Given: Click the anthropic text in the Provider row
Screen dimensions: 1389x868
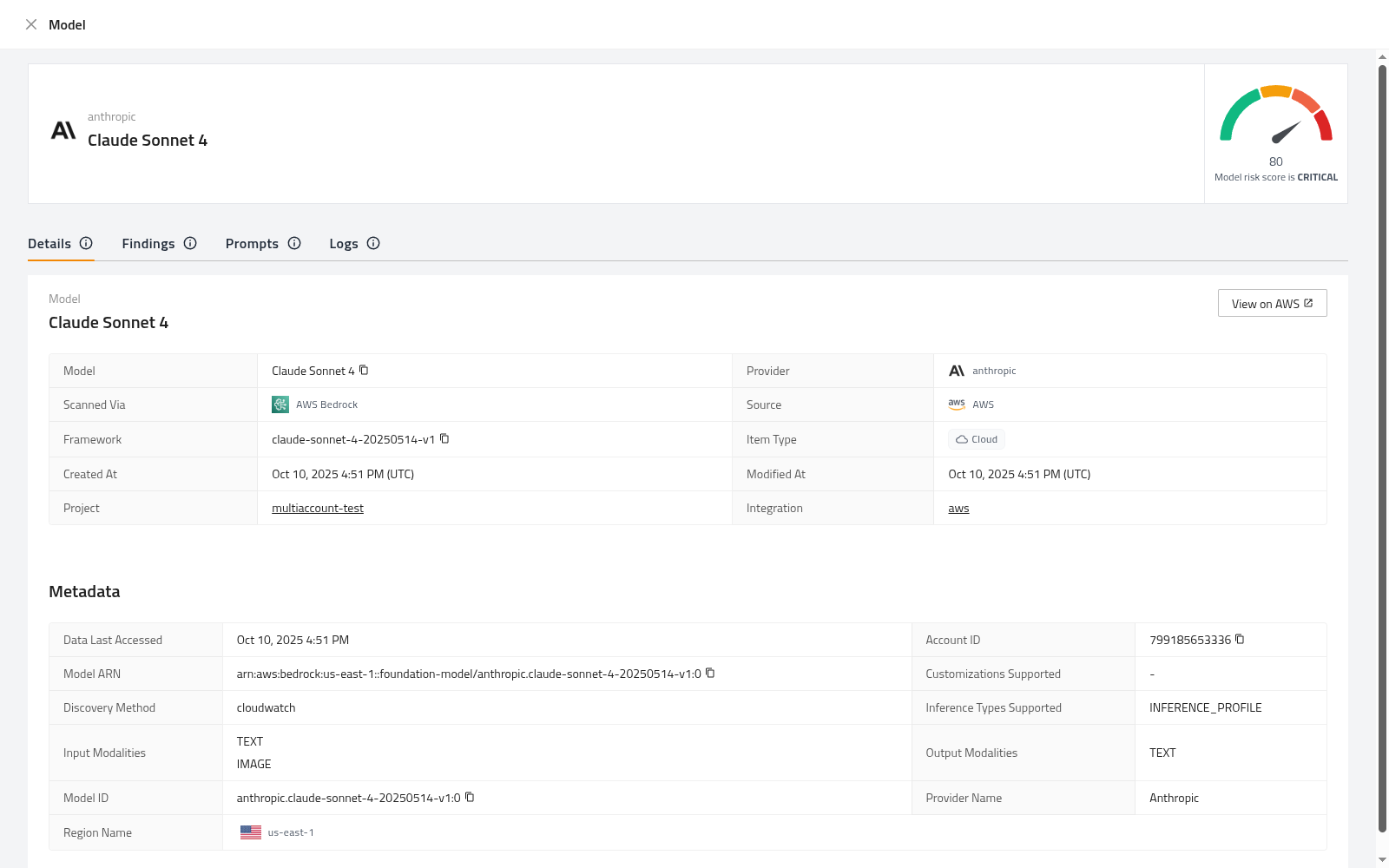Looking at the screenshot, I should coord(994,371).
